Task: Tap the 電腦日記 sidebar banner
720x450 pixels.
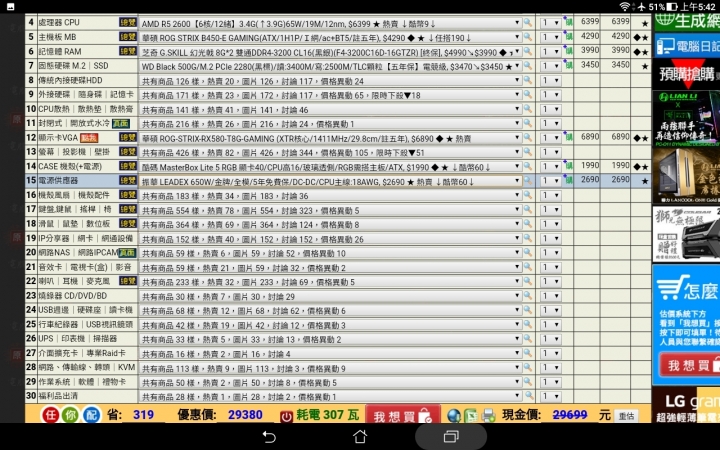Action: (x=686, y=45)
